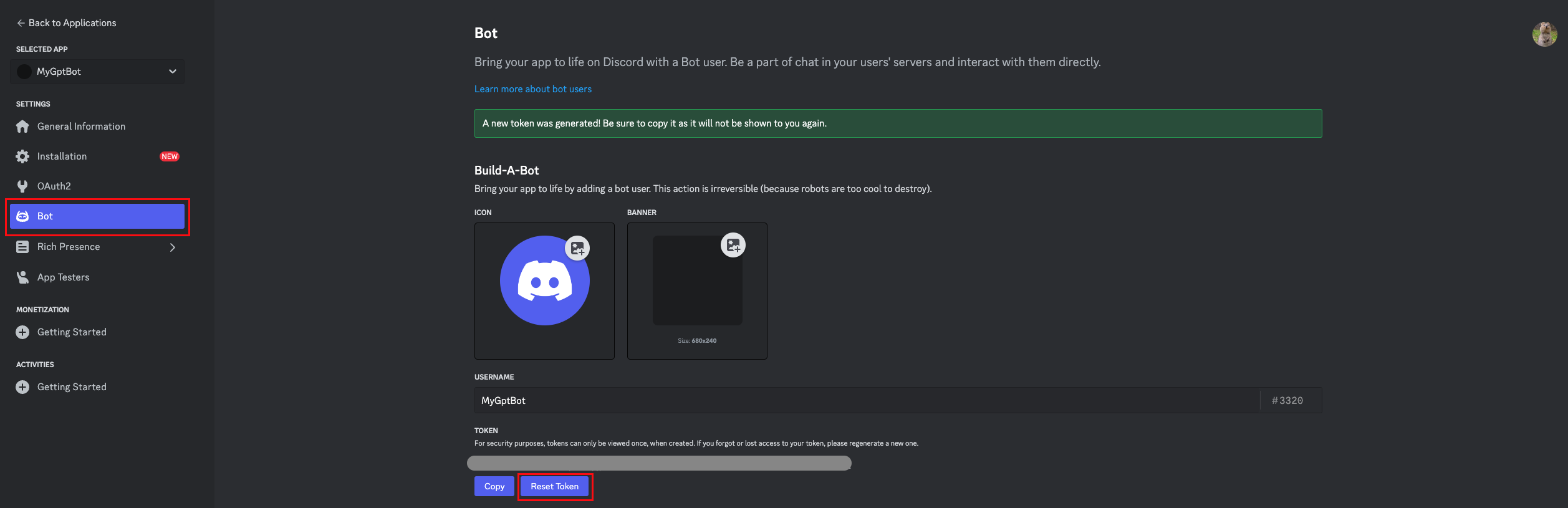Image resolution: width=1568 pixels, height=508 pixels.
Task: Click the Rich Presence document icon
Action: 22,247
